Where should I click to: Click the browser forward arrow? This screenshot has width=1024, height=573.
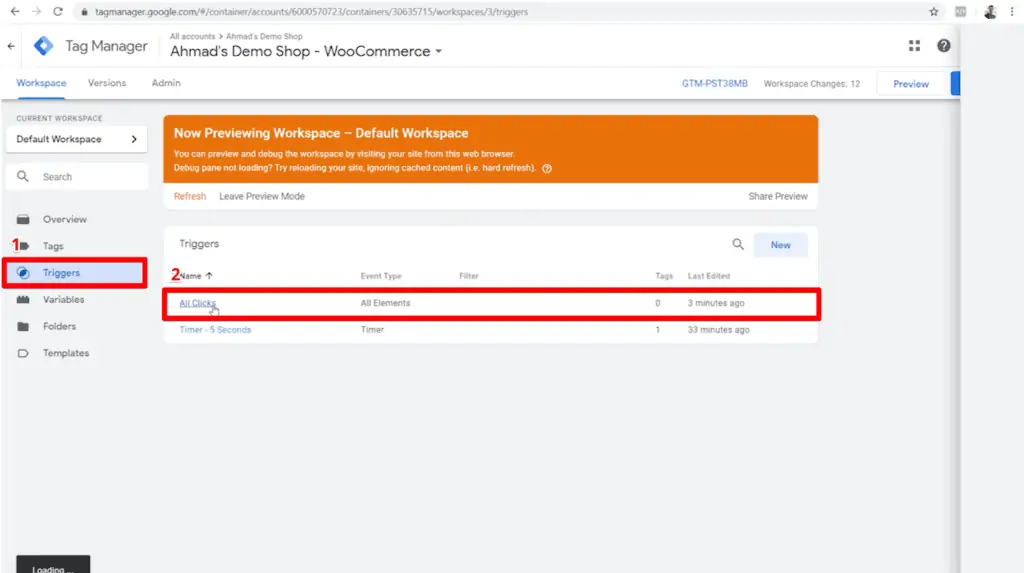[x=37, y=12]
